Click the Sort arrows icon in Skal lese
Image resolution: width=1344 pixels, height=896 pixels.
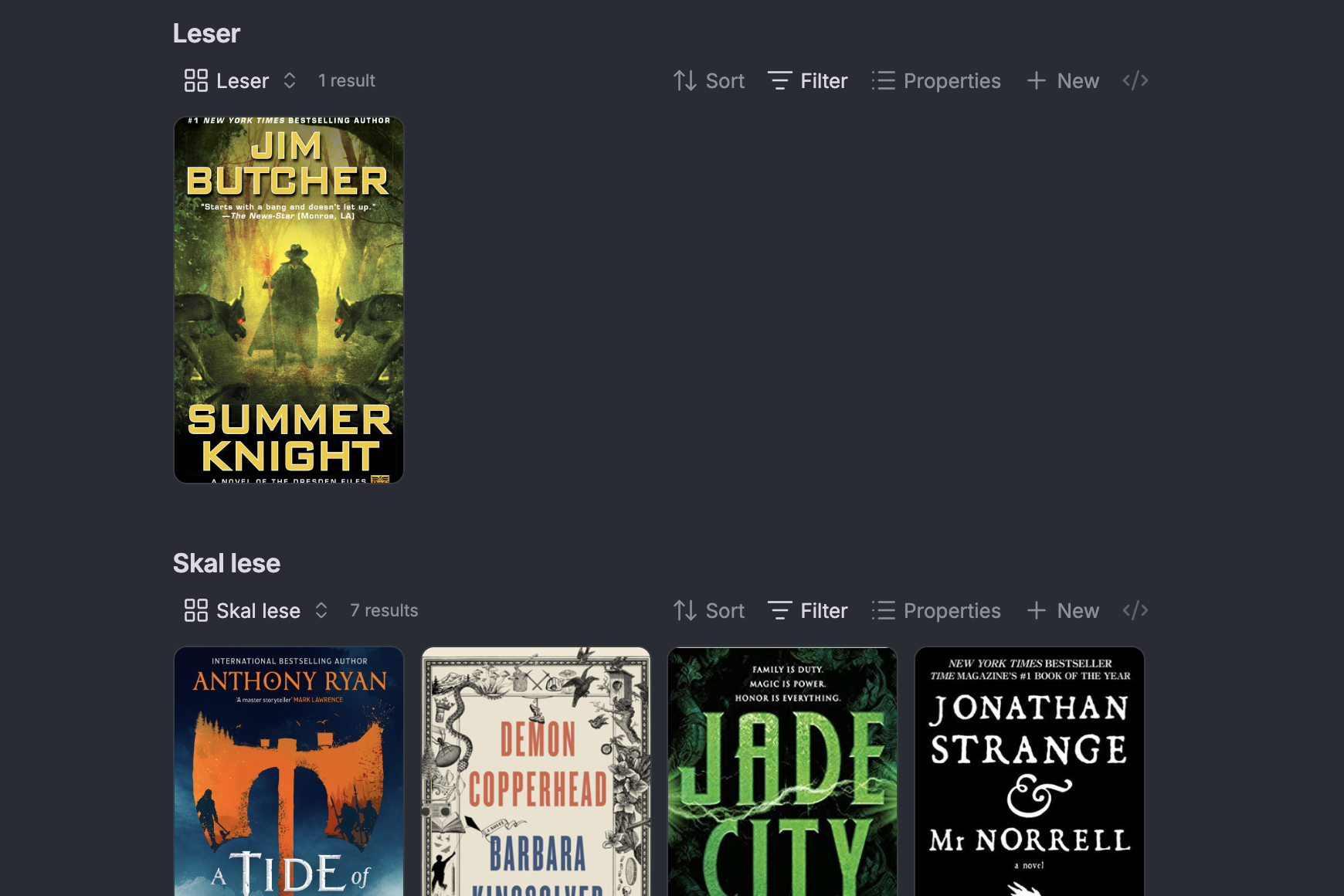click(x=684, y=610)
